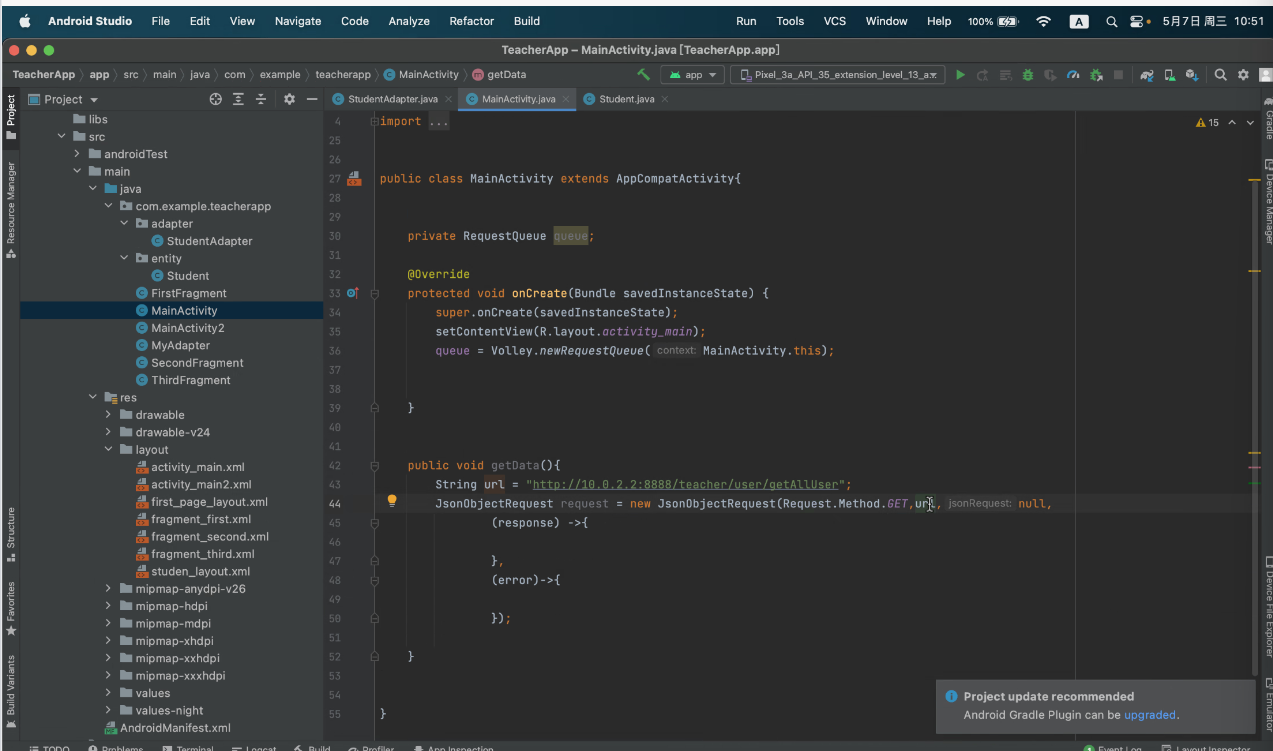The height and width of the screenshot is (751, 1273).
Task: Go to previous highlighted error up arrow
Action: [x=1232, y=122]
